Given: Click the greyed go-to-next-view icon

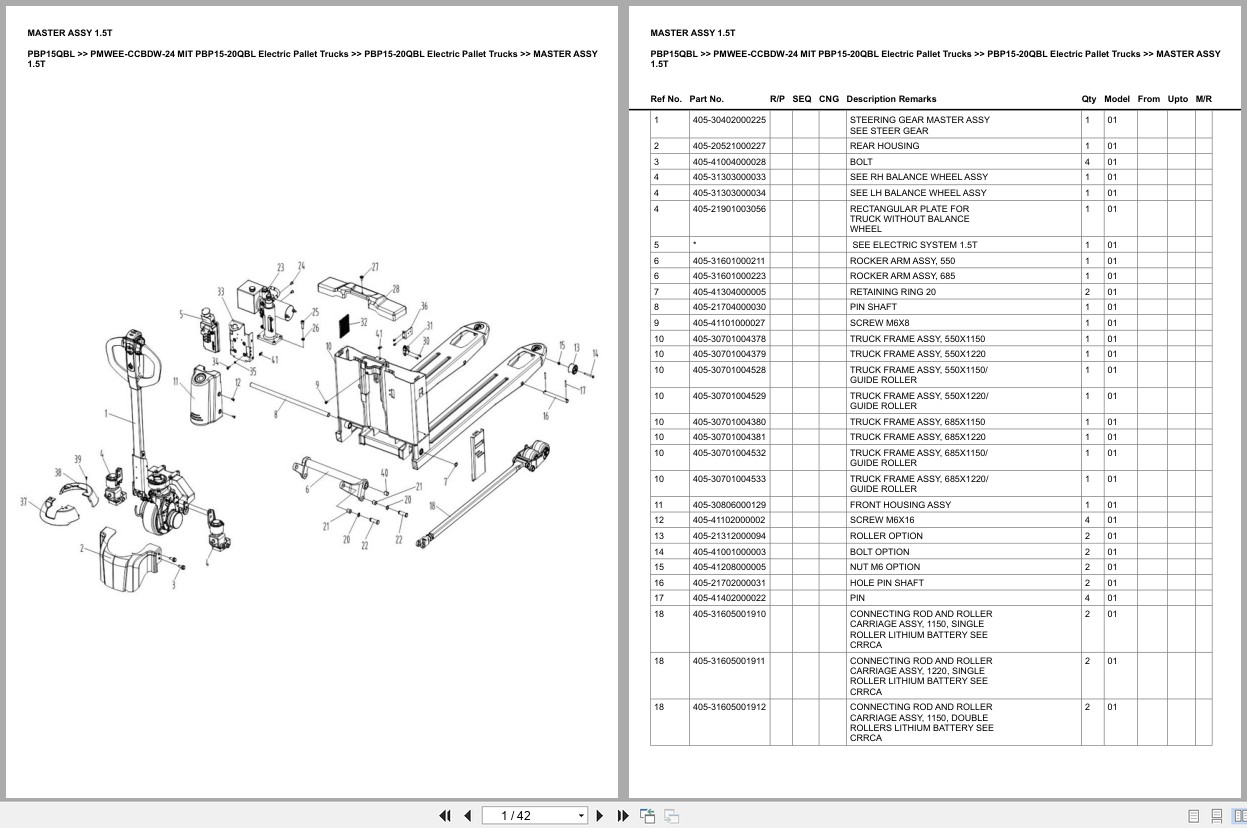Looking at the screenshot, I should (671, 815).
